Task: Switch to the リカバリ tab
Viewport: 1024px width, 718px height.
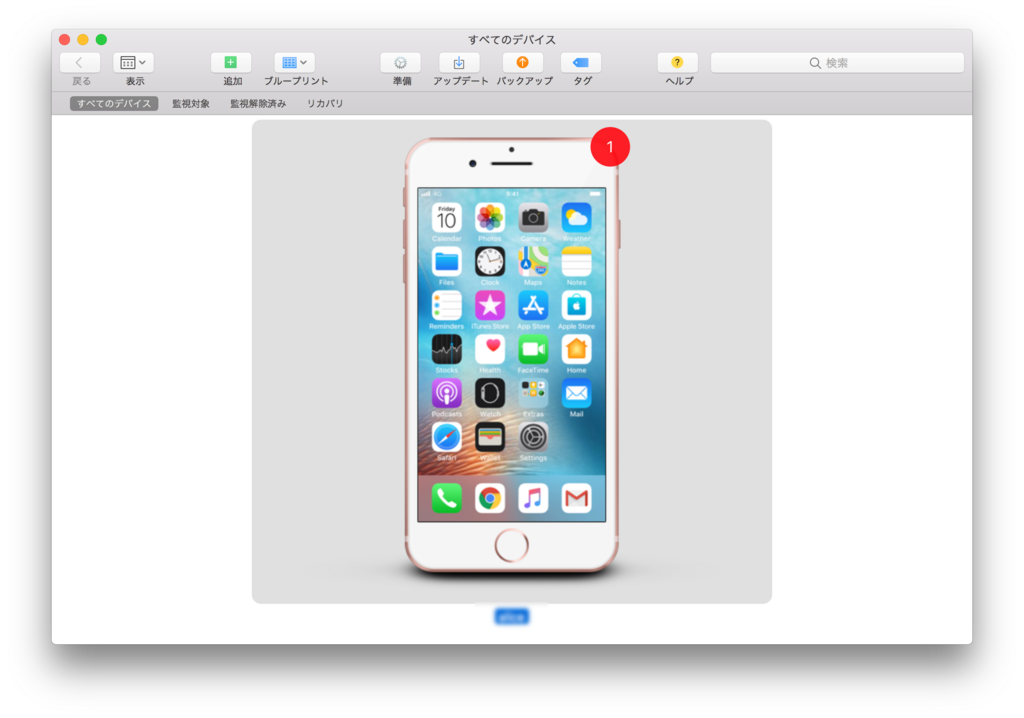Action: (325, 103)
